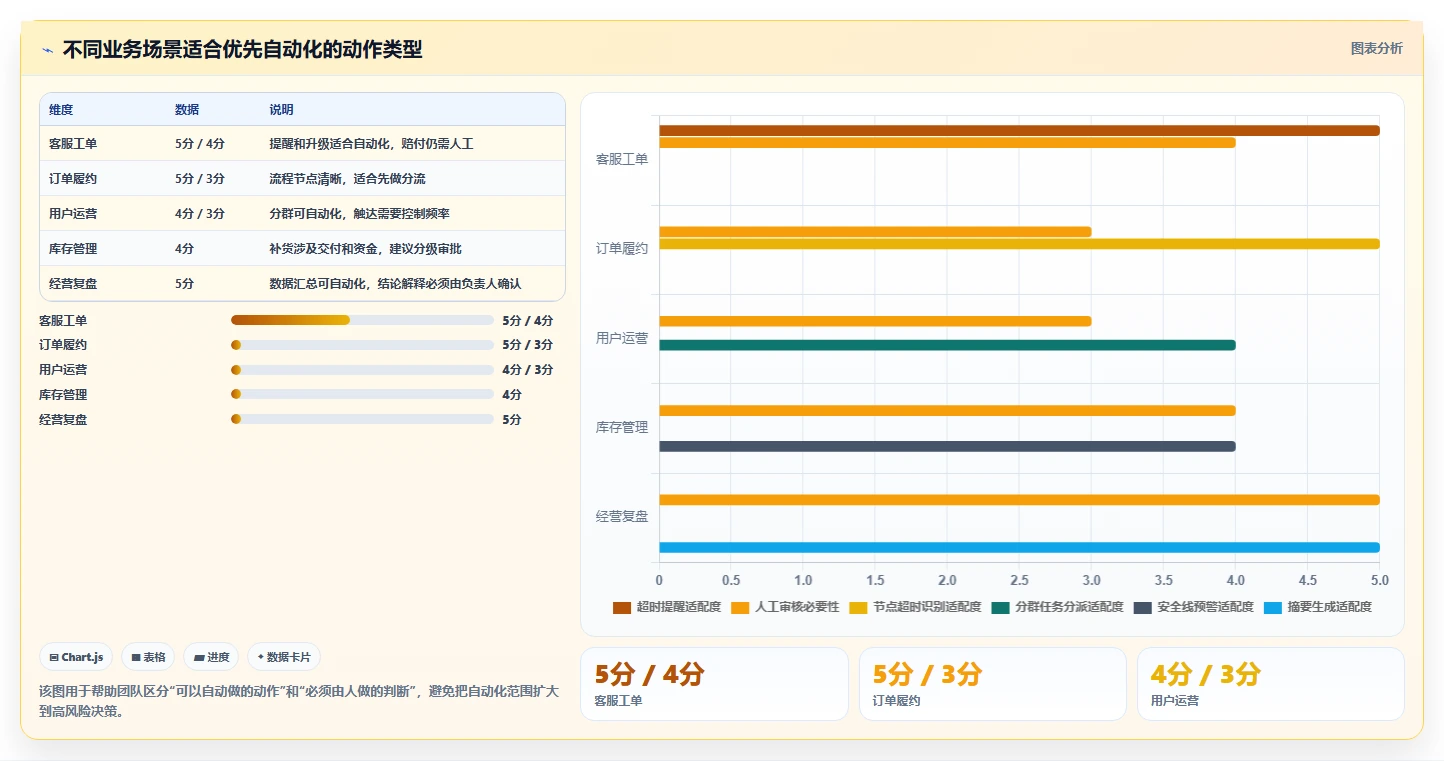
Task: Click the 5.0 tick on the x-axis
Action: click(x=1380, y=580)
